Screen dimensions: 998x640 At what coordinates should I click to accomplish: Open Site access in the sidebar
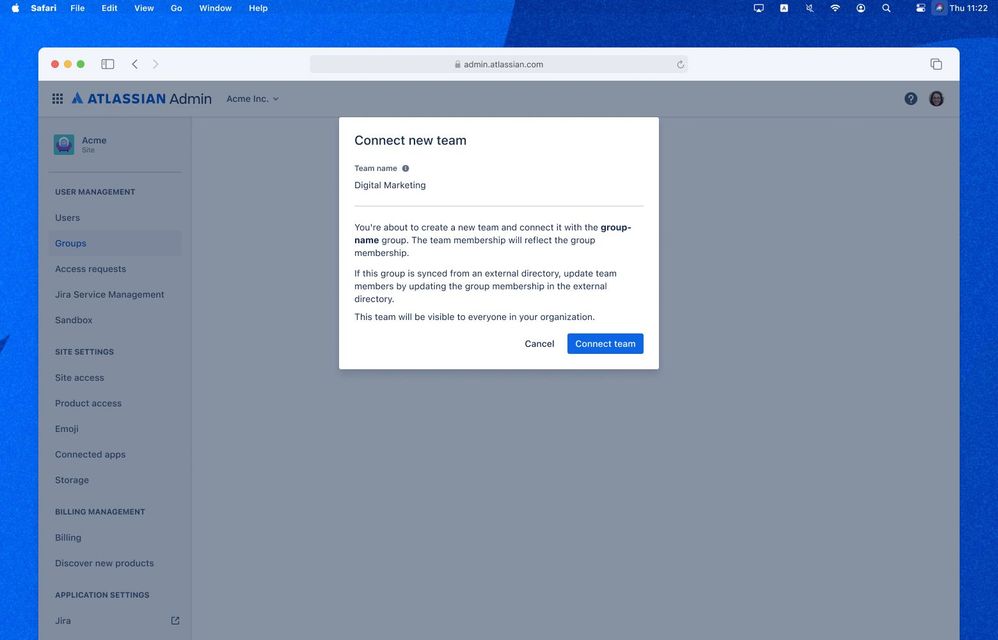click(x=115, y=377)
